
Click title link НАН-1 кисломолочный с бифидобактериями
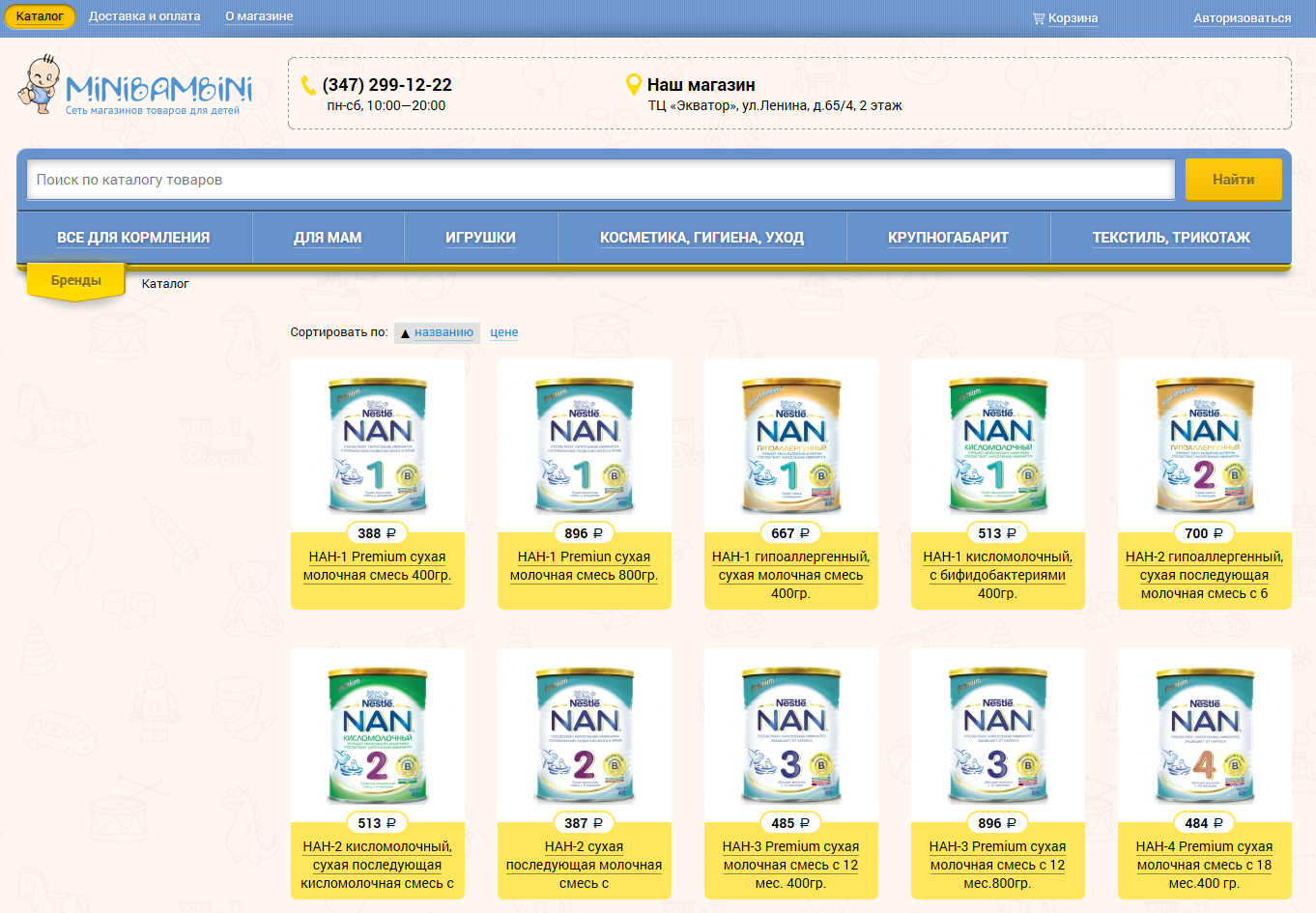[998, 575]
